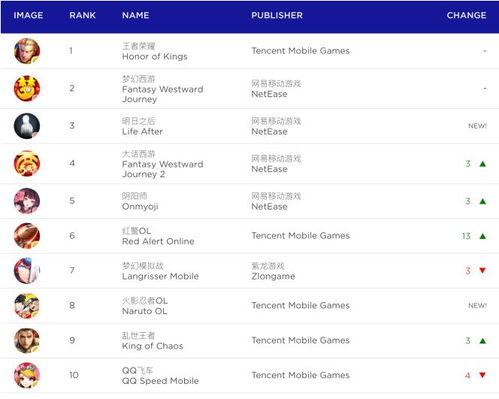This screenshot has height=399, width=499.
Task: Click the Fantasy Westward Journey 2 icon
Action: pyautogui.click(x=27, y=163)
